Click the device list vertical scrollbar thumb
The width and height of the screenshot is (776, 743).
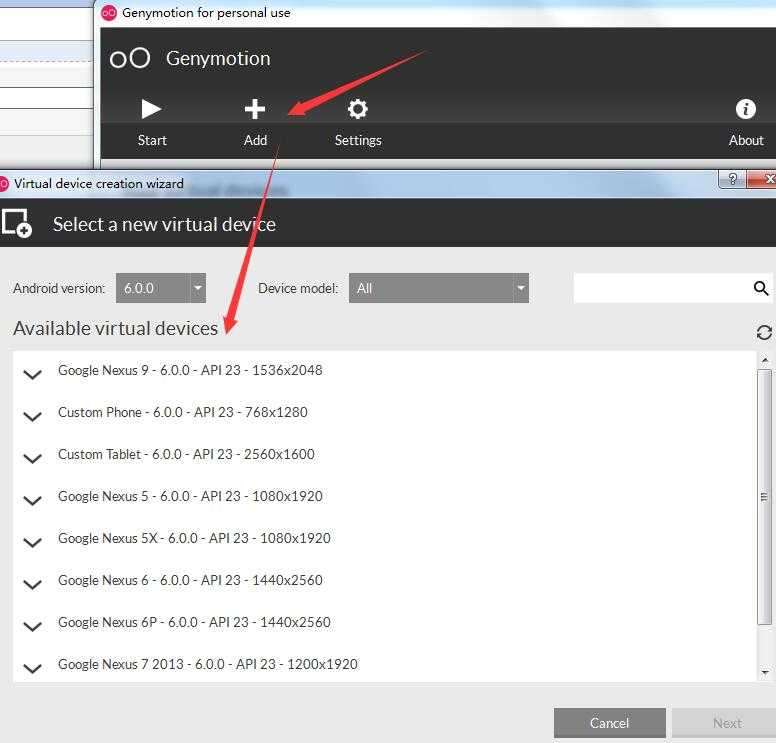764,496
